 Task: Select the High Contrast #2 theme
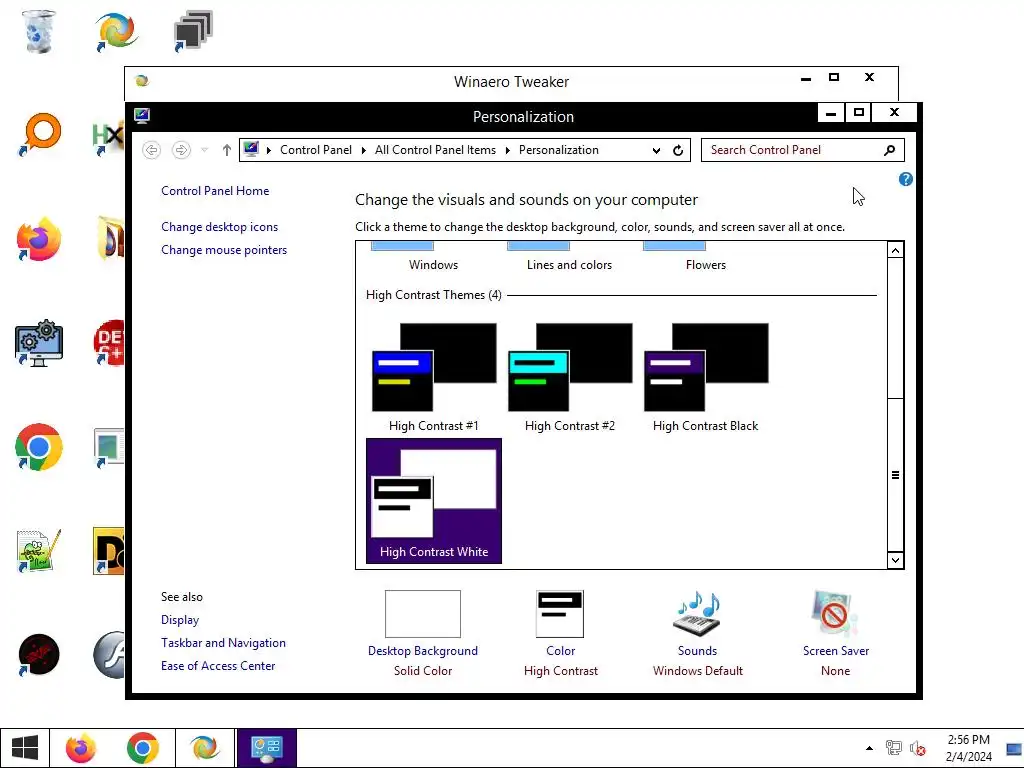pos(569,377)
